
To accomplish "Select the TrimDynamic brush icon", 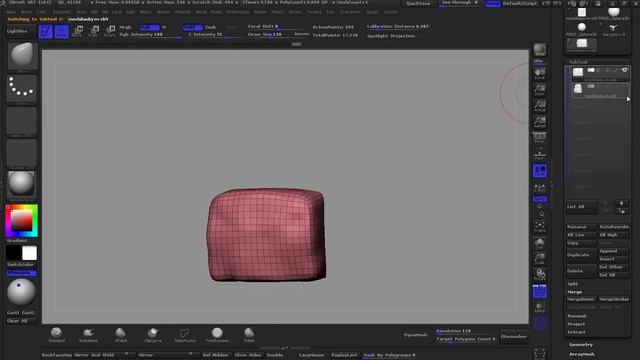I will pyautogui.click(x=217, y=335).
